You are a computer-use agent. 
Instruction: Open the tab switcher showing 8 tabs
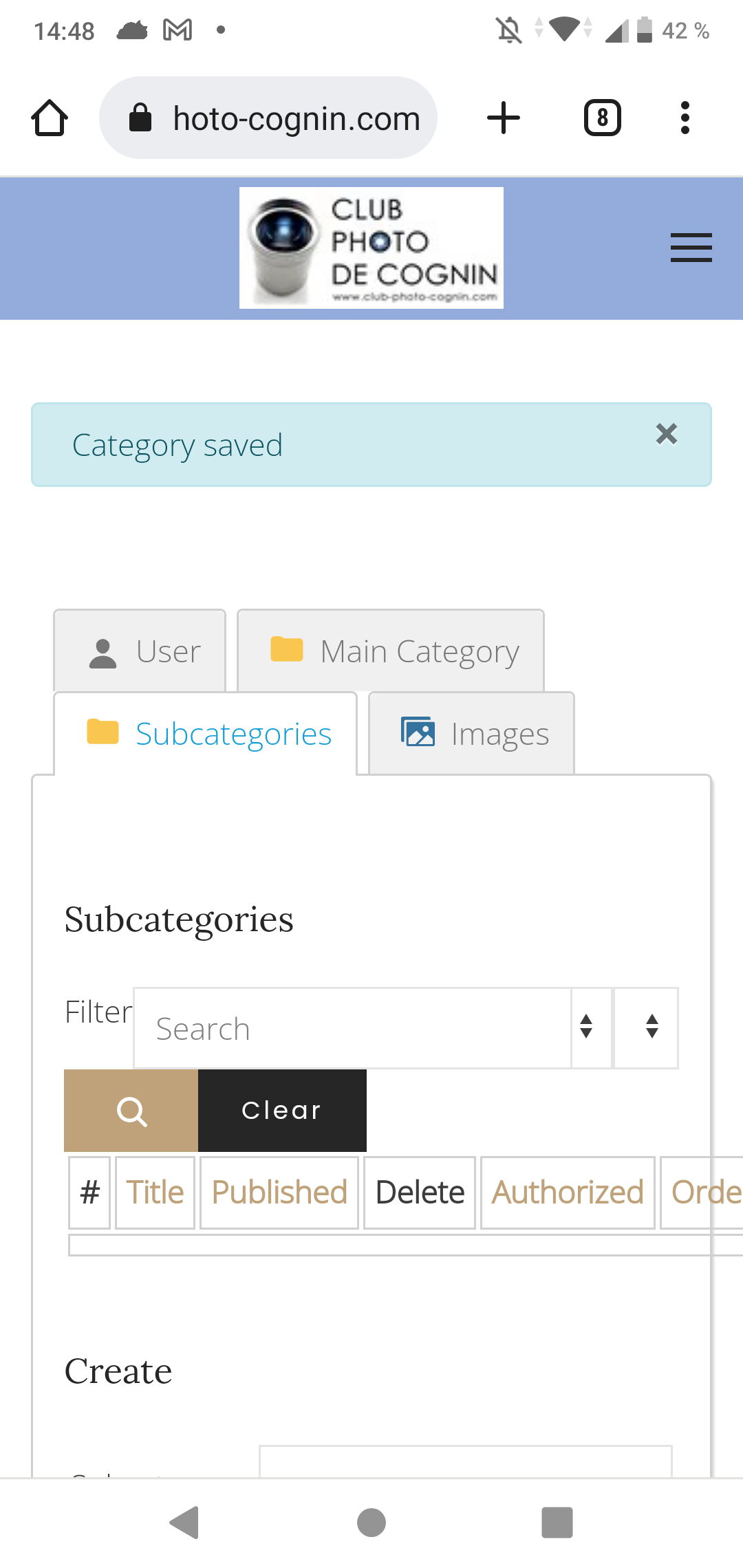(x=602, y=118)
